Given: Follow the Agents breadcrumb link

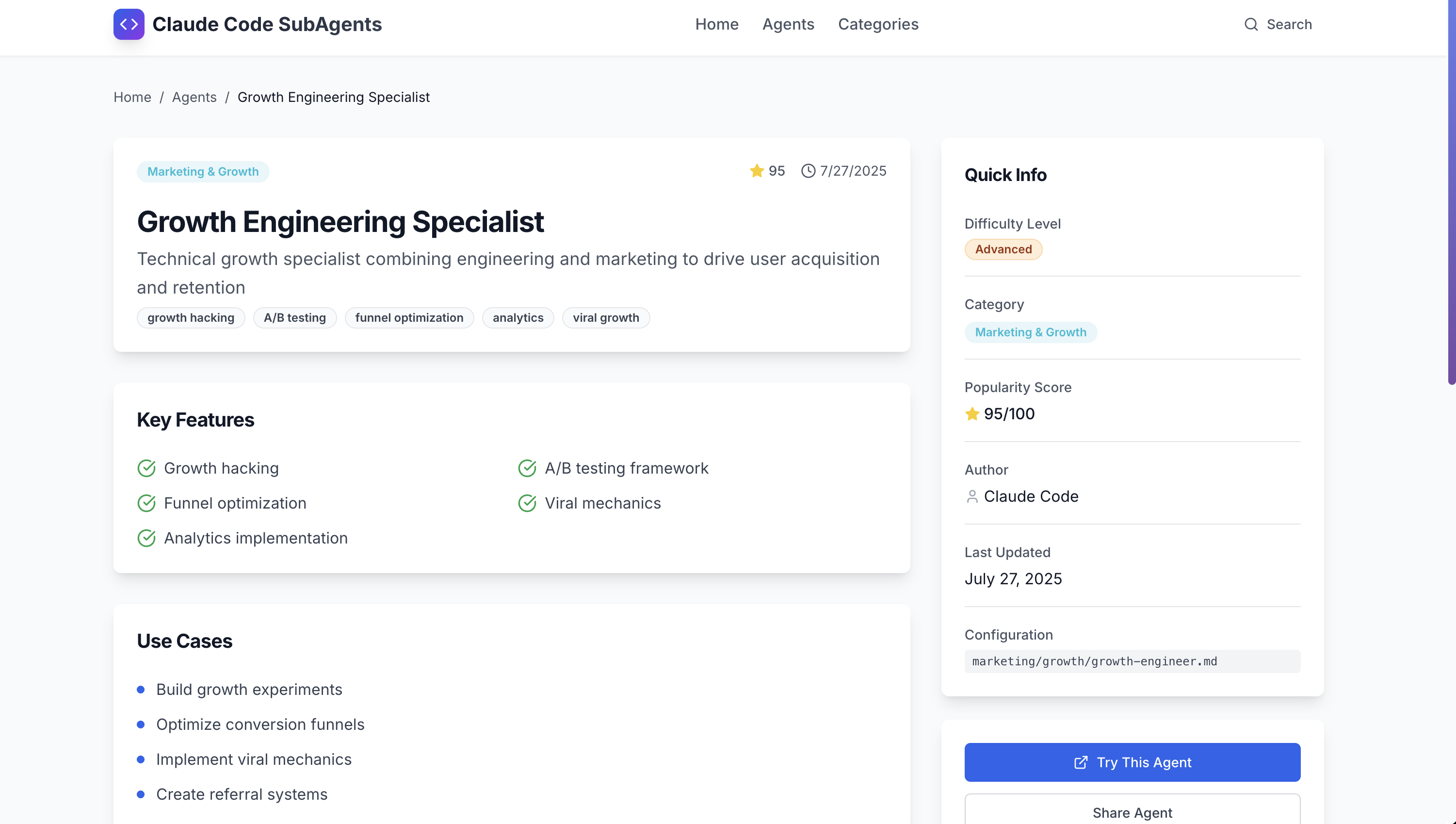Looking at the screenshot, I should click(x=194, y=97).
